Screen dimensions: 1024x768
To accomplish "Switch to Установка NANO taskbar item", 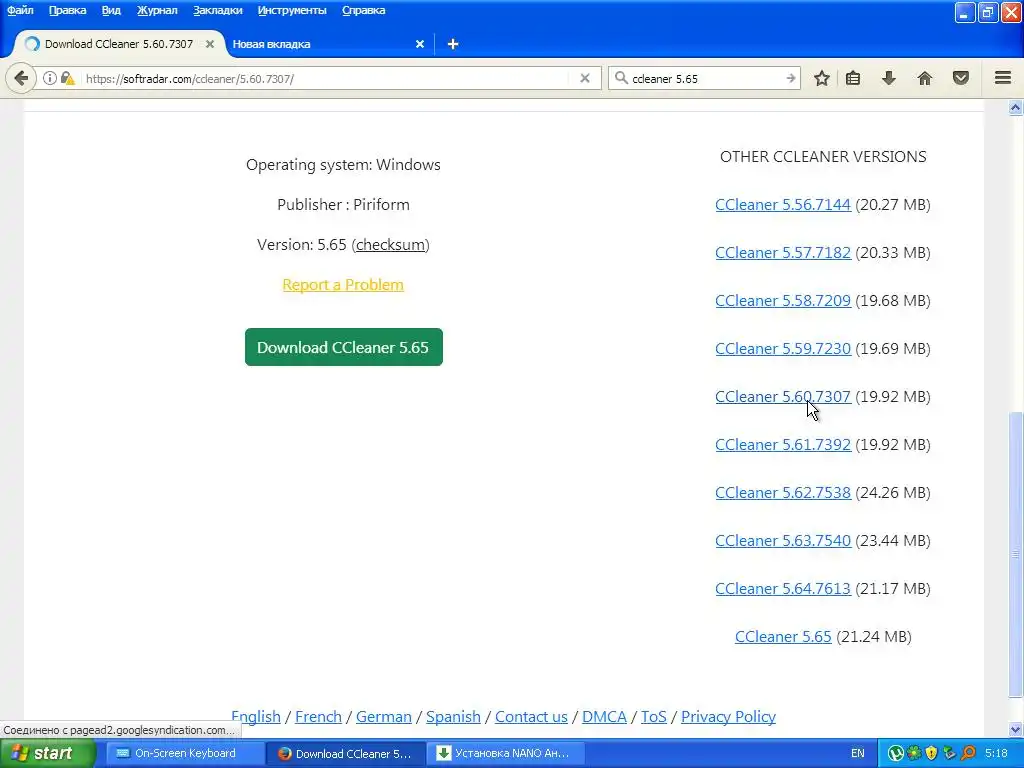I will pos(506,754).
